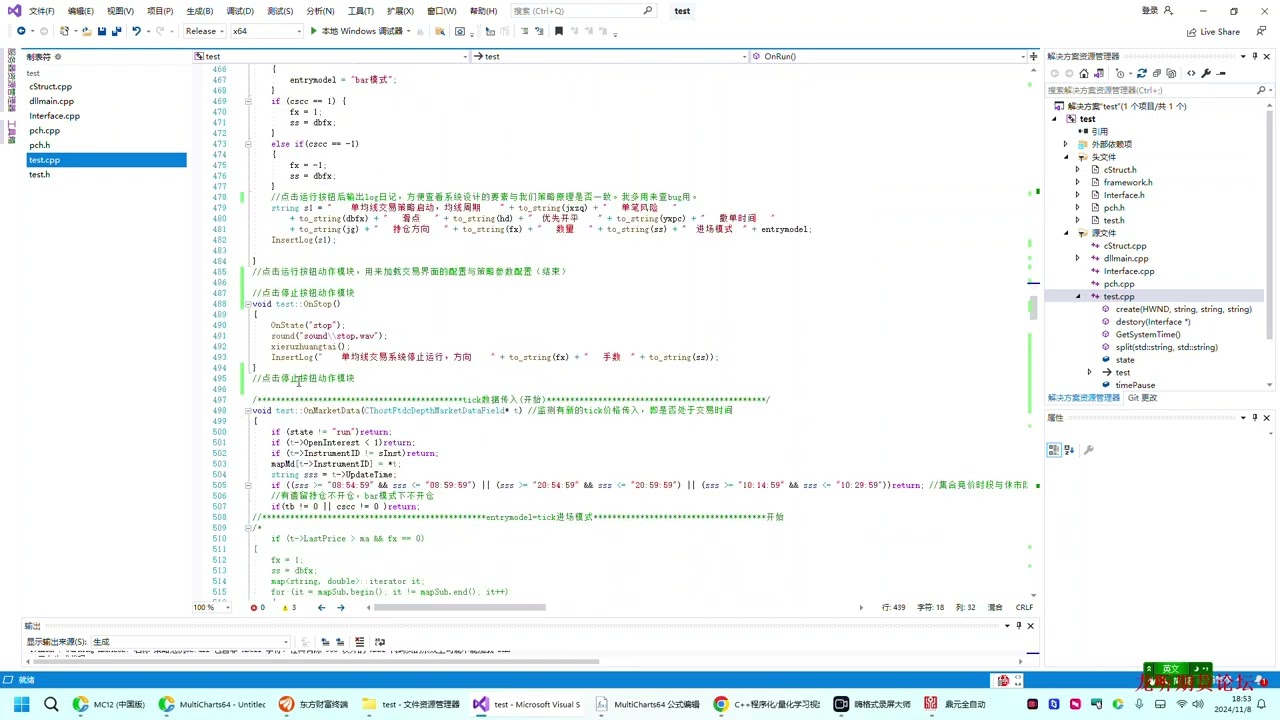1280x720 pixels.
Task: Open Solution Explorer properties wrench icon
Action: tap(1206, 73)
